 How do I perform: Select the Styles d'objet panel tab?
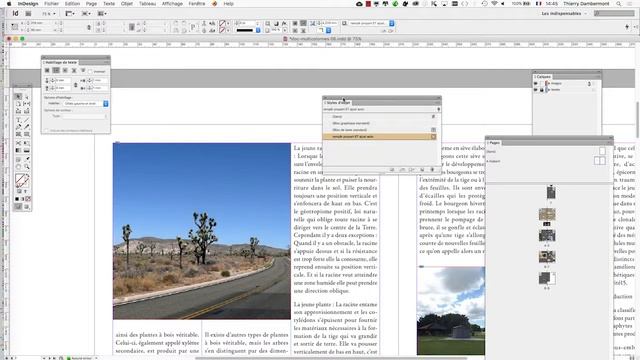pos(338,103)
